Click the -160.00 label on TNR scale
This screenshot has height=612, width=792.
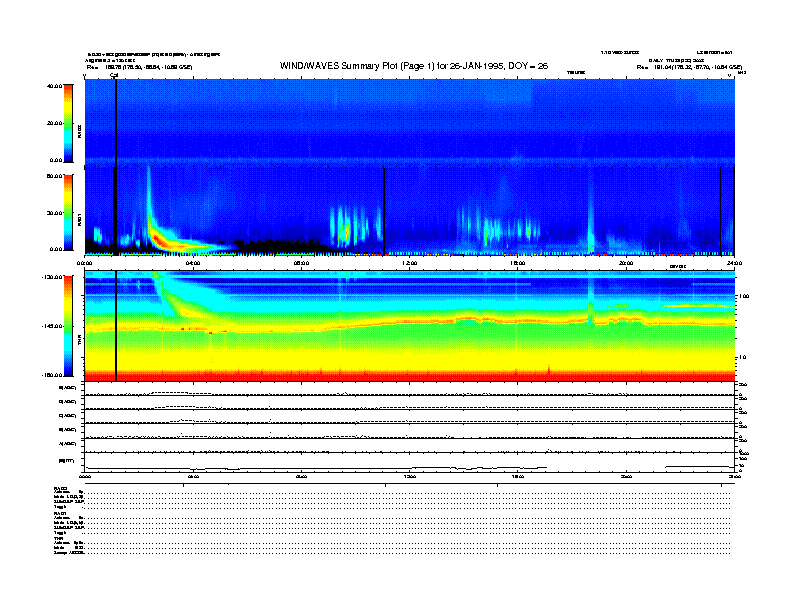click(52, 375)
